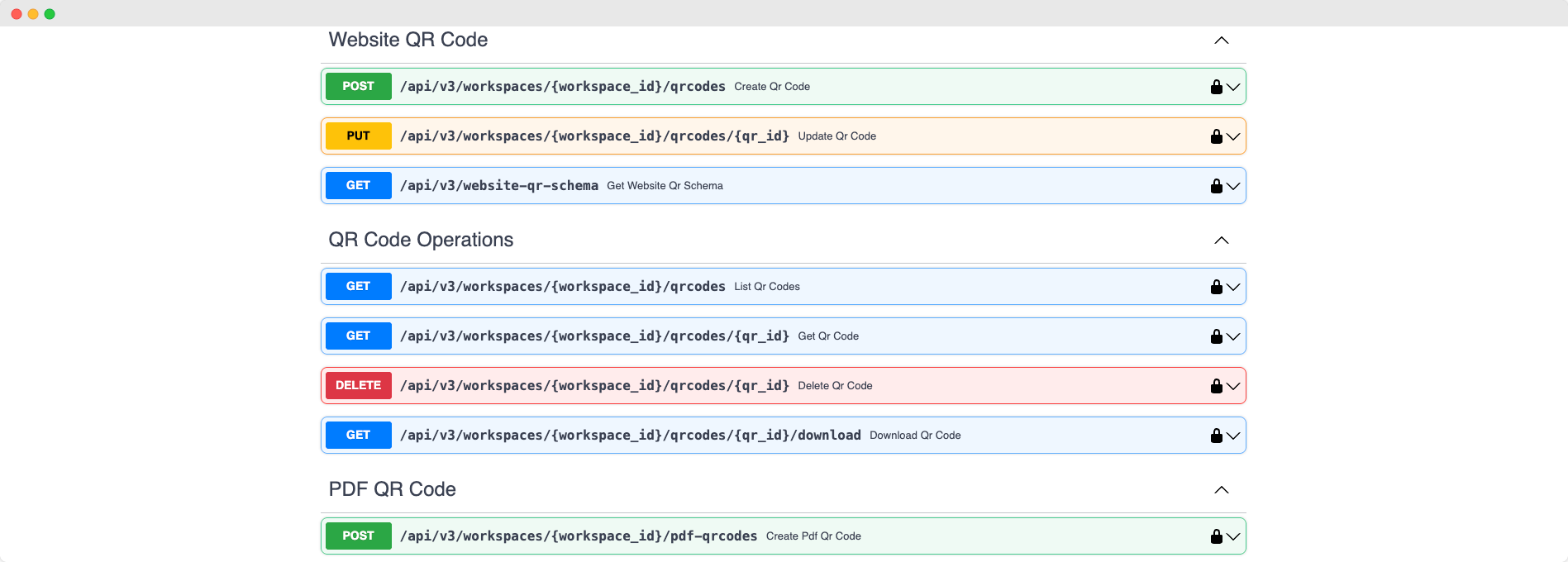Expand the Create Qr Code endpoint arrow
Viewport: 1568px width, 562px height.
coord(1233,87)
